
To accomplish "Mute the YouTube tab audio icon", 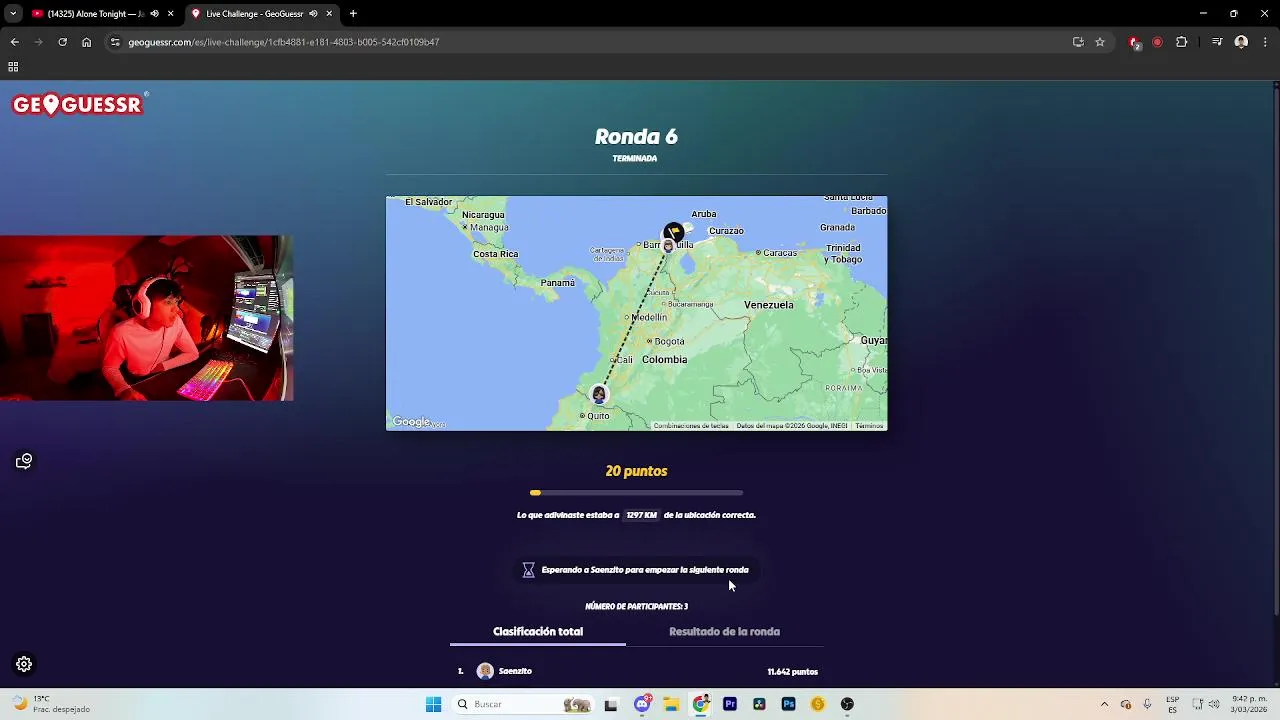I will (154, 14).
